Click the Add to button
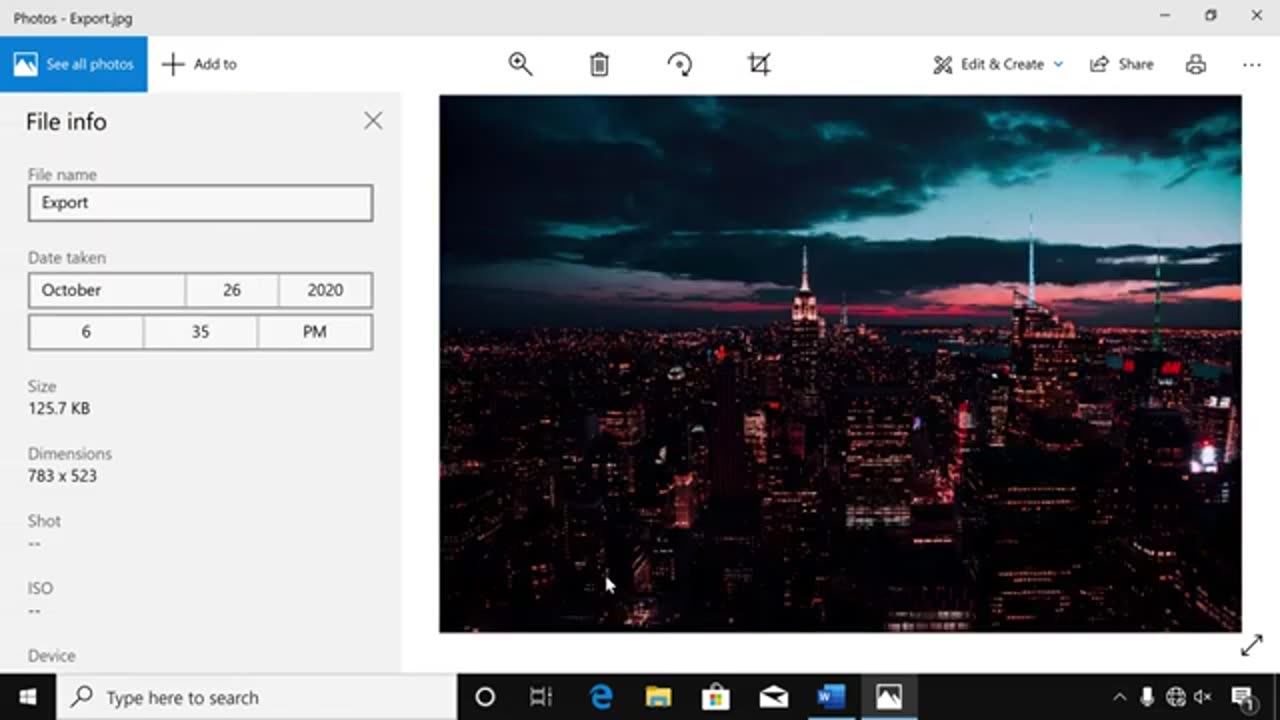This screenshot has height=720, width=1280. pyautogui.click(x=199, y=64)
